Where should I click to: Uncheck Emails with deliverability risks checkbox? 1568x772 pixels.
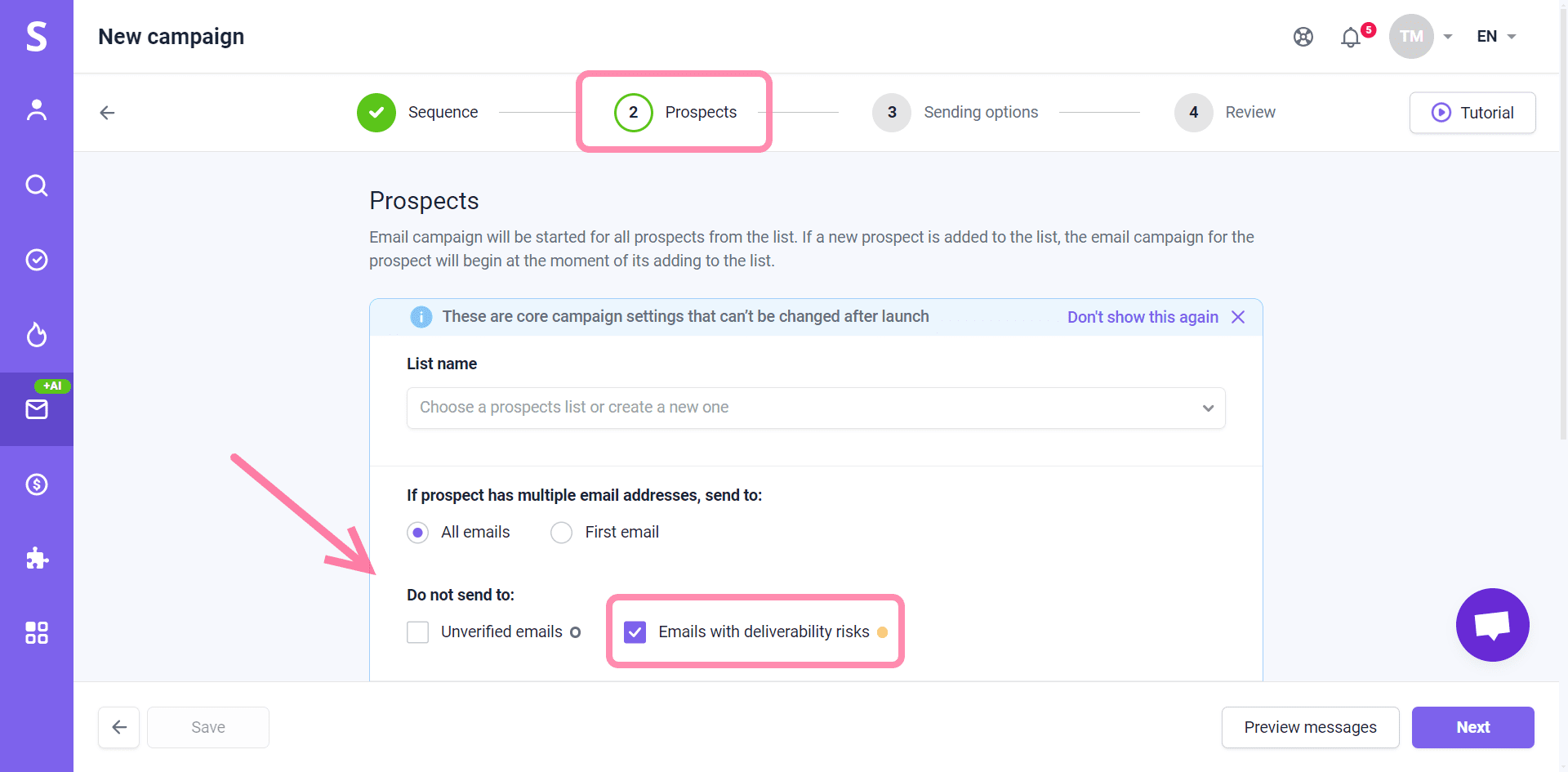pyautogui.click(x=635, y=632)
